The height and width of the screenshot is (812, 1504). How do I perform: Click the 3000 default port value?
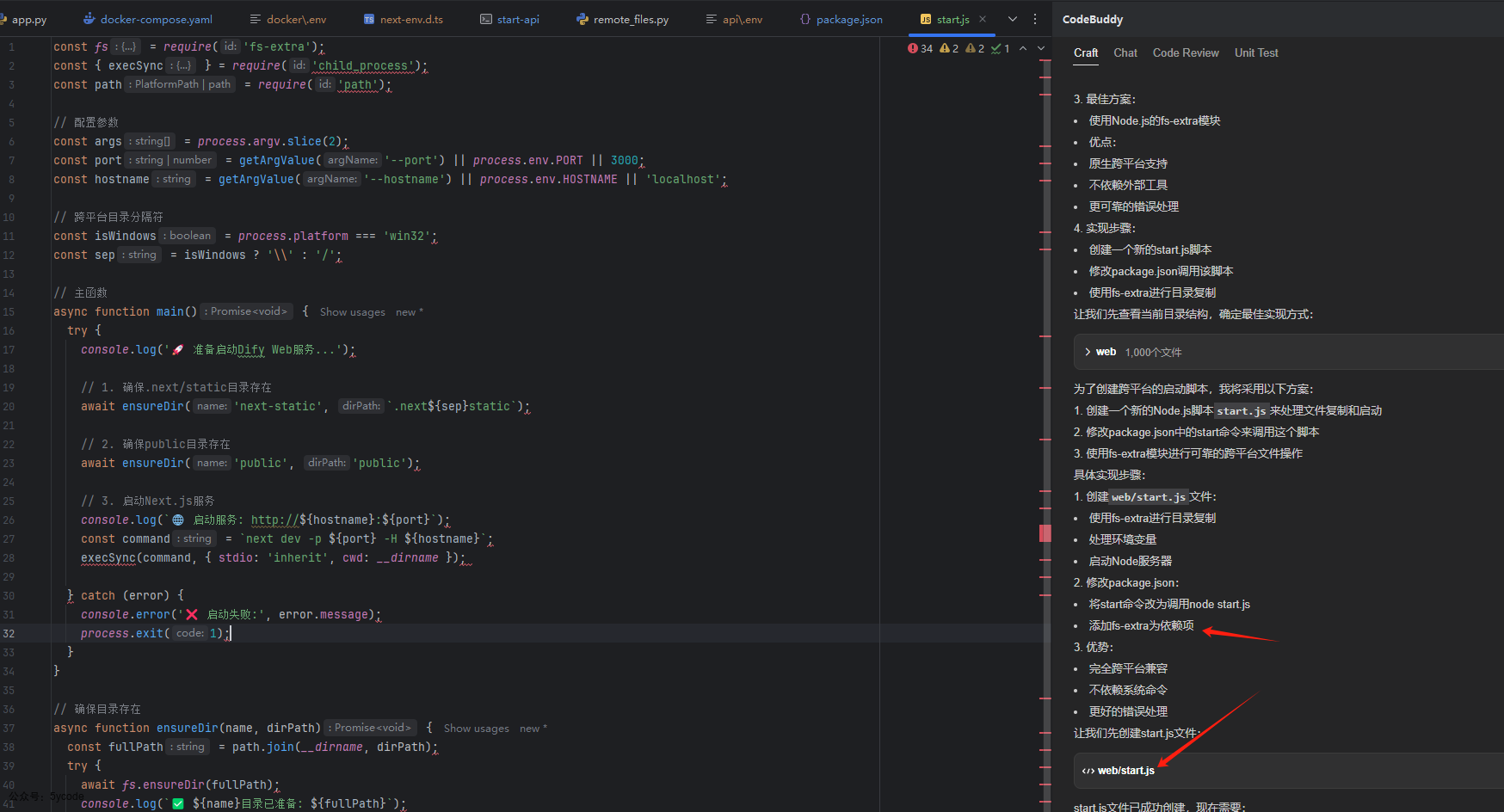click(625, 161)
